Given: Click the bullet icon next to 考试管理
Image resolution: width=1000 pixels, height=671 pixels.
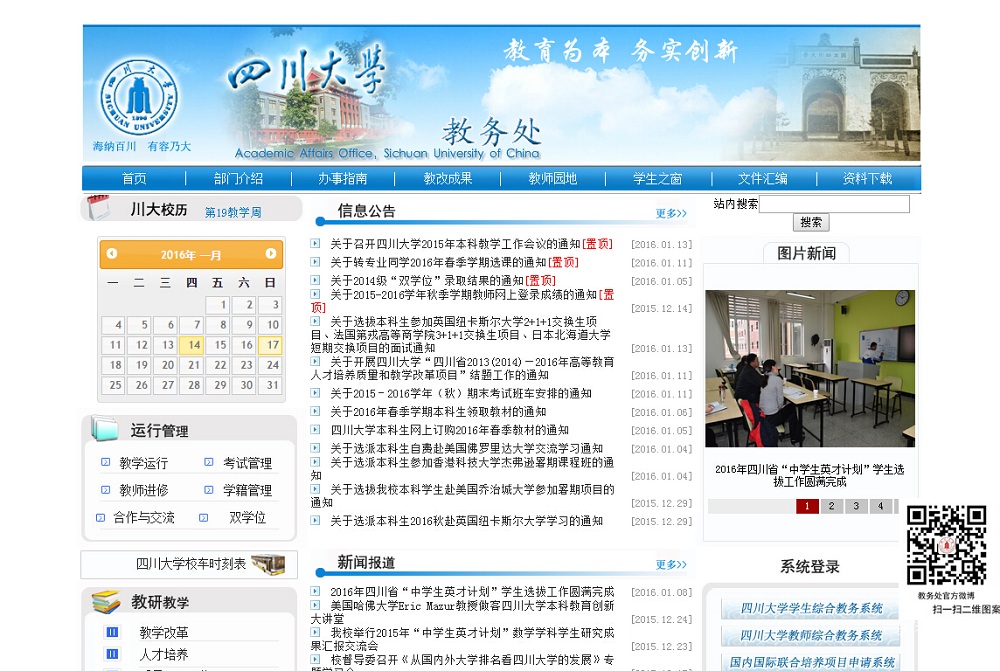Looking at the screenshot, I should [209, 462].
